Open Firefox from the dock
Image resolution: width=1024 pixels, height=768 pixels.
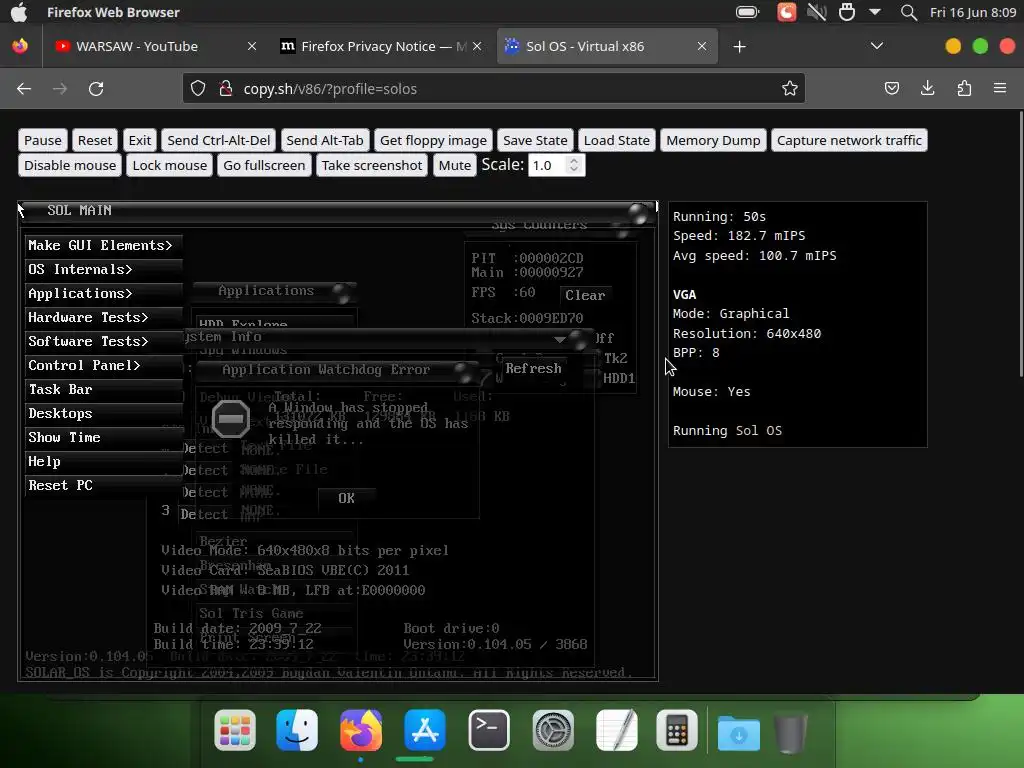coord(360,730)
